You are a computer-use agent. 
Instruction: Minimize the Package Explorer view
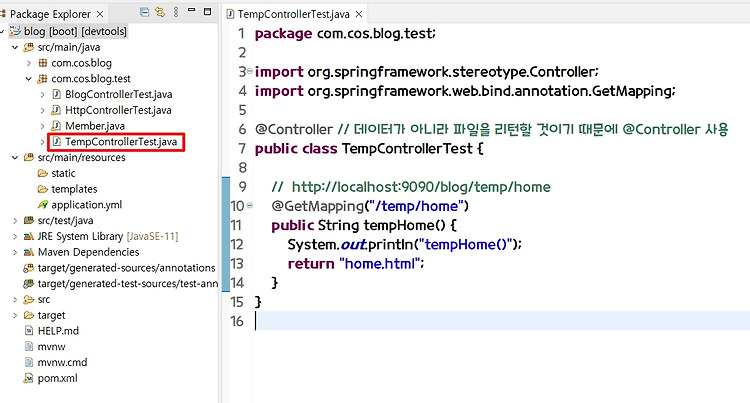pos(191,10)
